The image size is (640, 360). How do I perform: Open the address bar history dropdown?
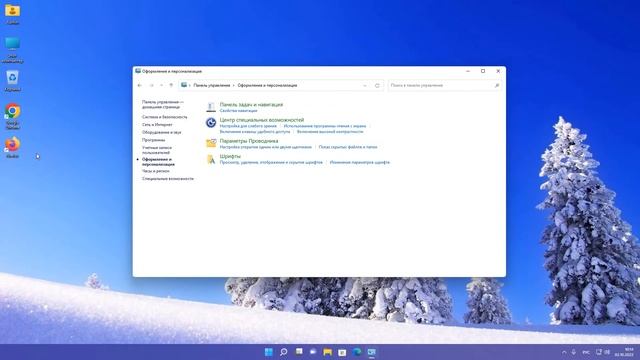[x=365, y=85]
